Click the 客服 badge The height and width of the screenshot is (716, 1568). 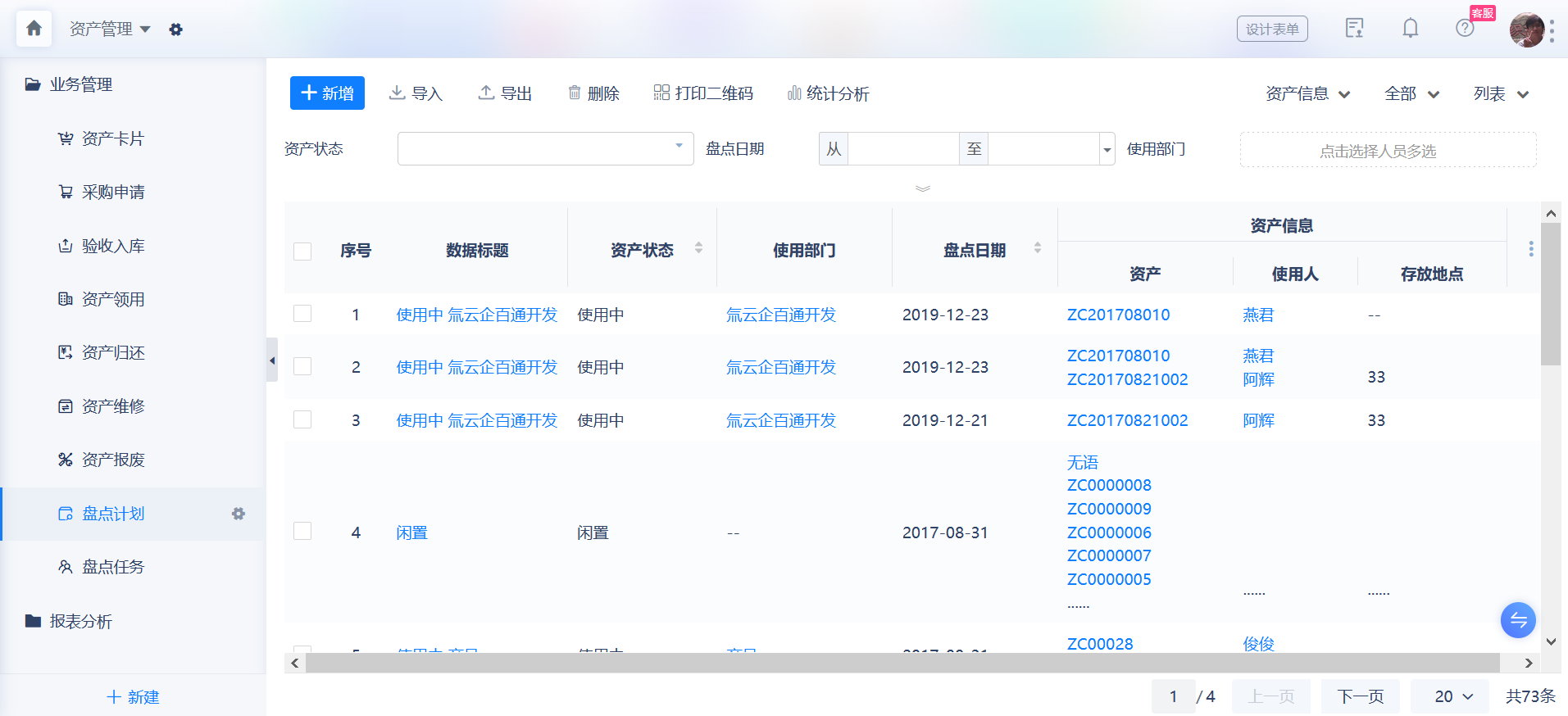[x=1483, y=13]
